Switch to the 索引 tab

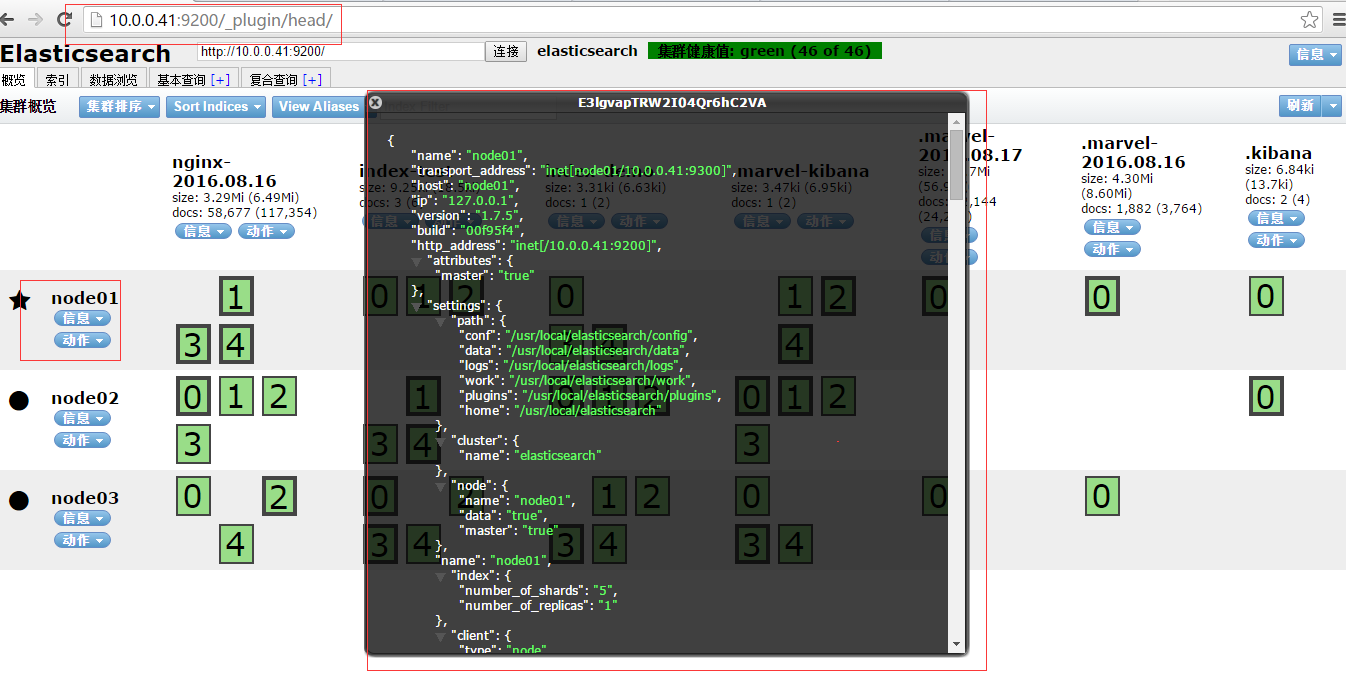(58, 80)
